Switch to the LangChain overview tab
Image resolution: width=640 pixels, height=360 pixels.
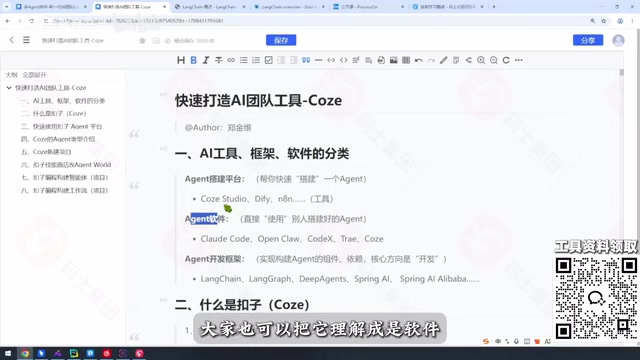(290, 7)
